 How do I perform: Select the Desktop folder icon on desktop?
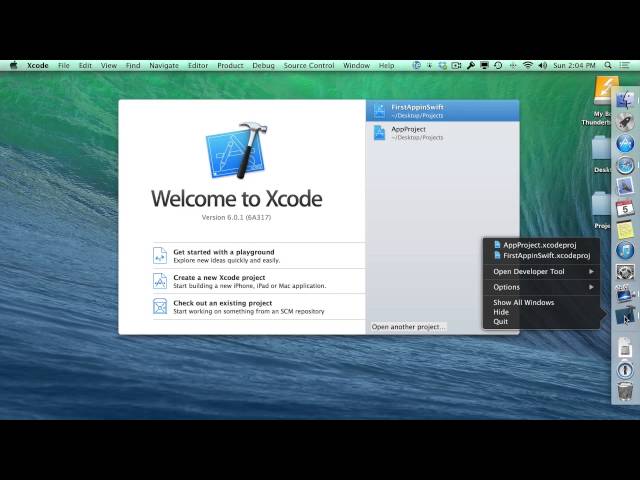pos(602,155)
